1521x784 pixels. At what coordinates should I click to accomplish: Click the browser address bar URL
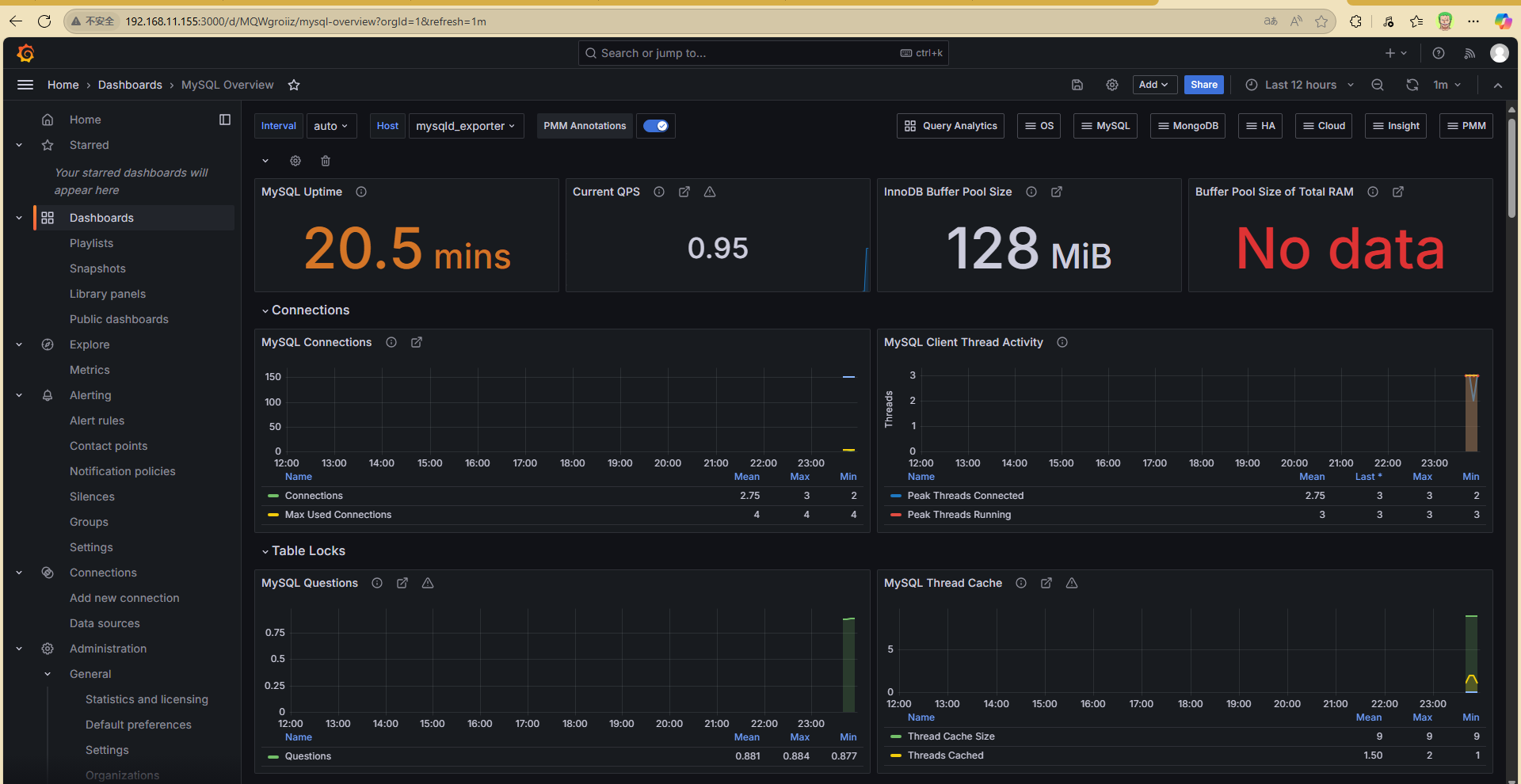(x=306, y=21)
